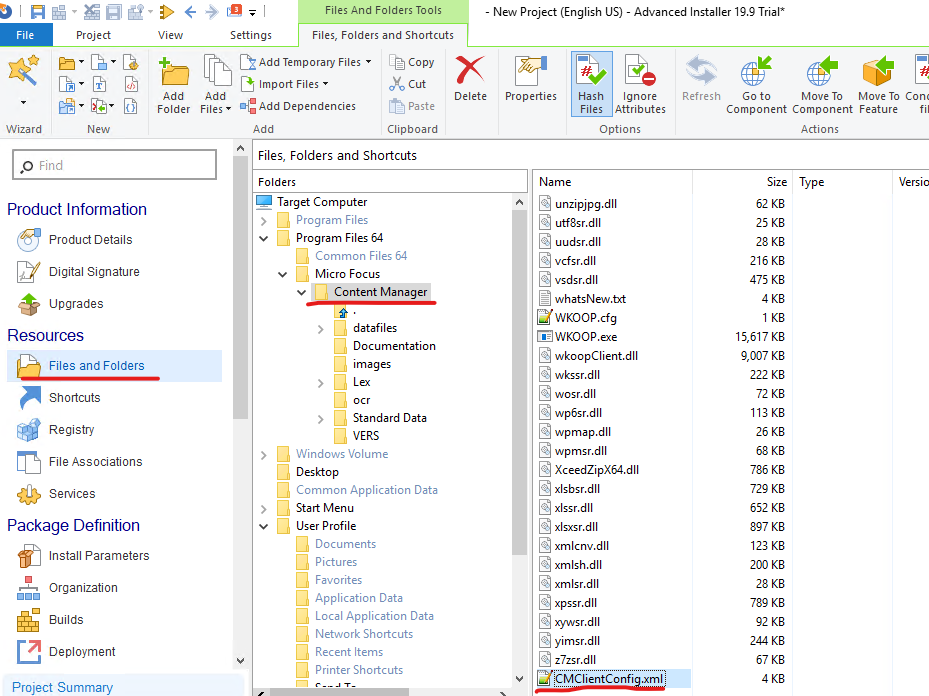This screenshot has height=696, width=929.
Task: Enable Ignore Attributes
Action: 640,80
